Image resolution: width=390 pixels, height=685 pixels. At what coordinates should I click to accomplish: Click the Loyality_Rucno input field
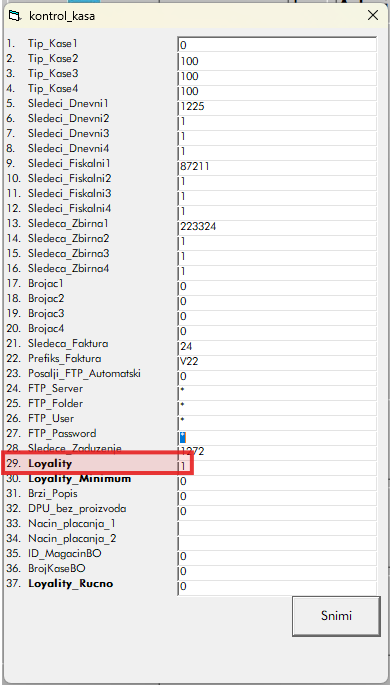pos(277,587)
